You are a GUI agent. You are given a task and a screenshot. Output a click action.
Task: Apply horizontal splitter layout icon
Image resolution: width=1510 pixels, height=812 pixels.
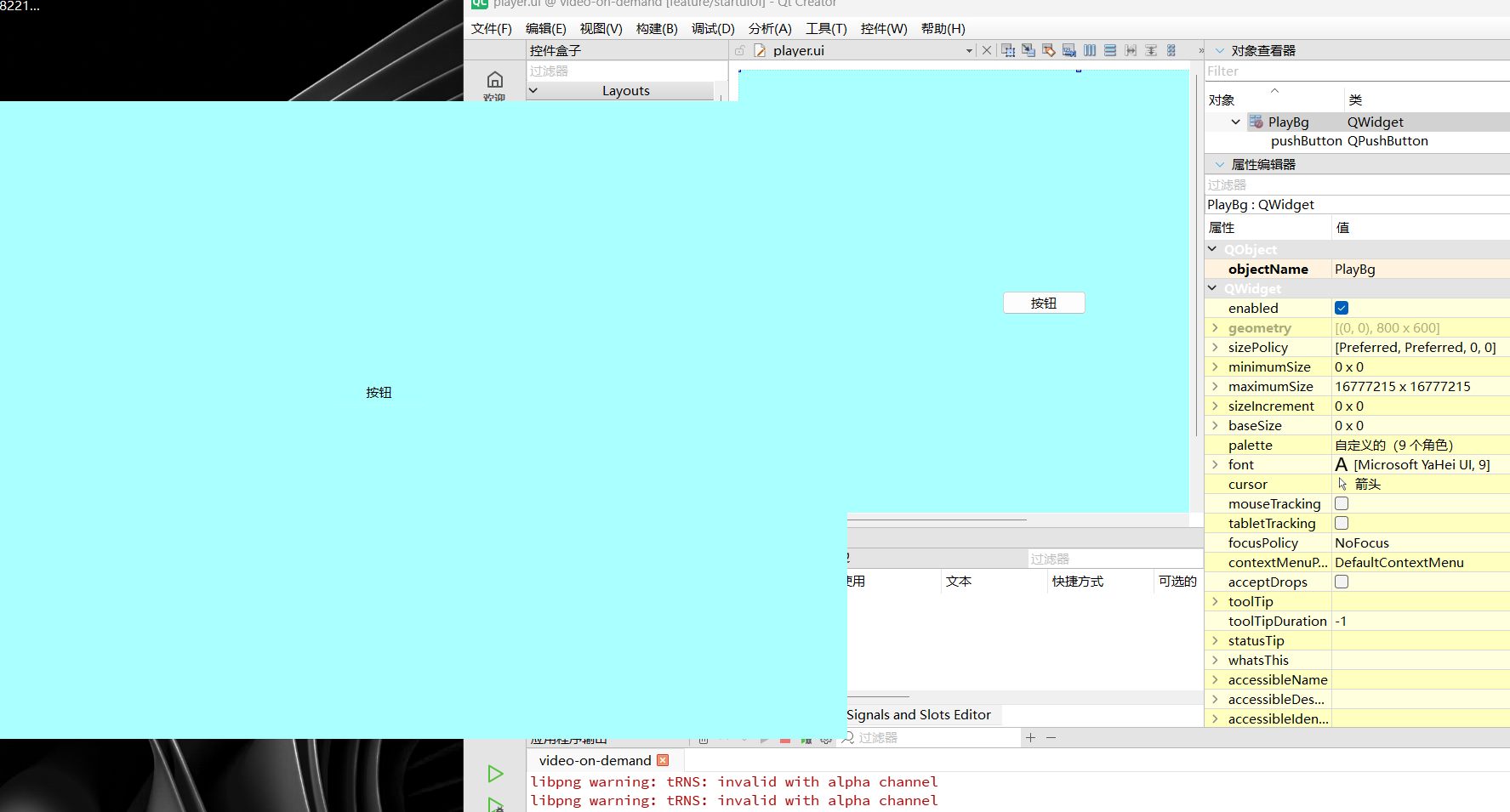click(x=1131, y=50)
